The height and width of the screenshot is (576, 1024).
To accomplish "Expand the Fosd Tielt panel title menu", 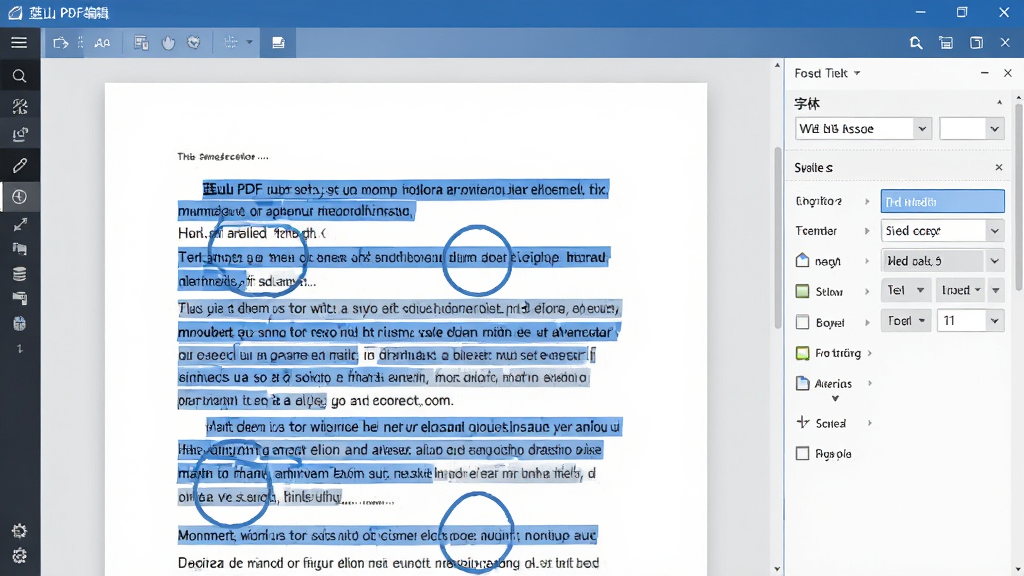I will click(x=857, y=73).
